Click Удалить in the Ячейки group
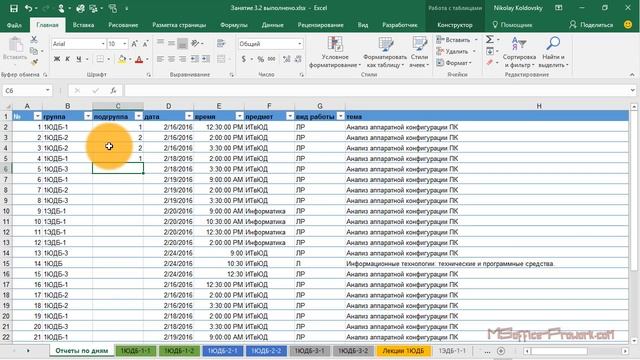The width and height of the screenshot is (640, 360). tap(452, 51)
